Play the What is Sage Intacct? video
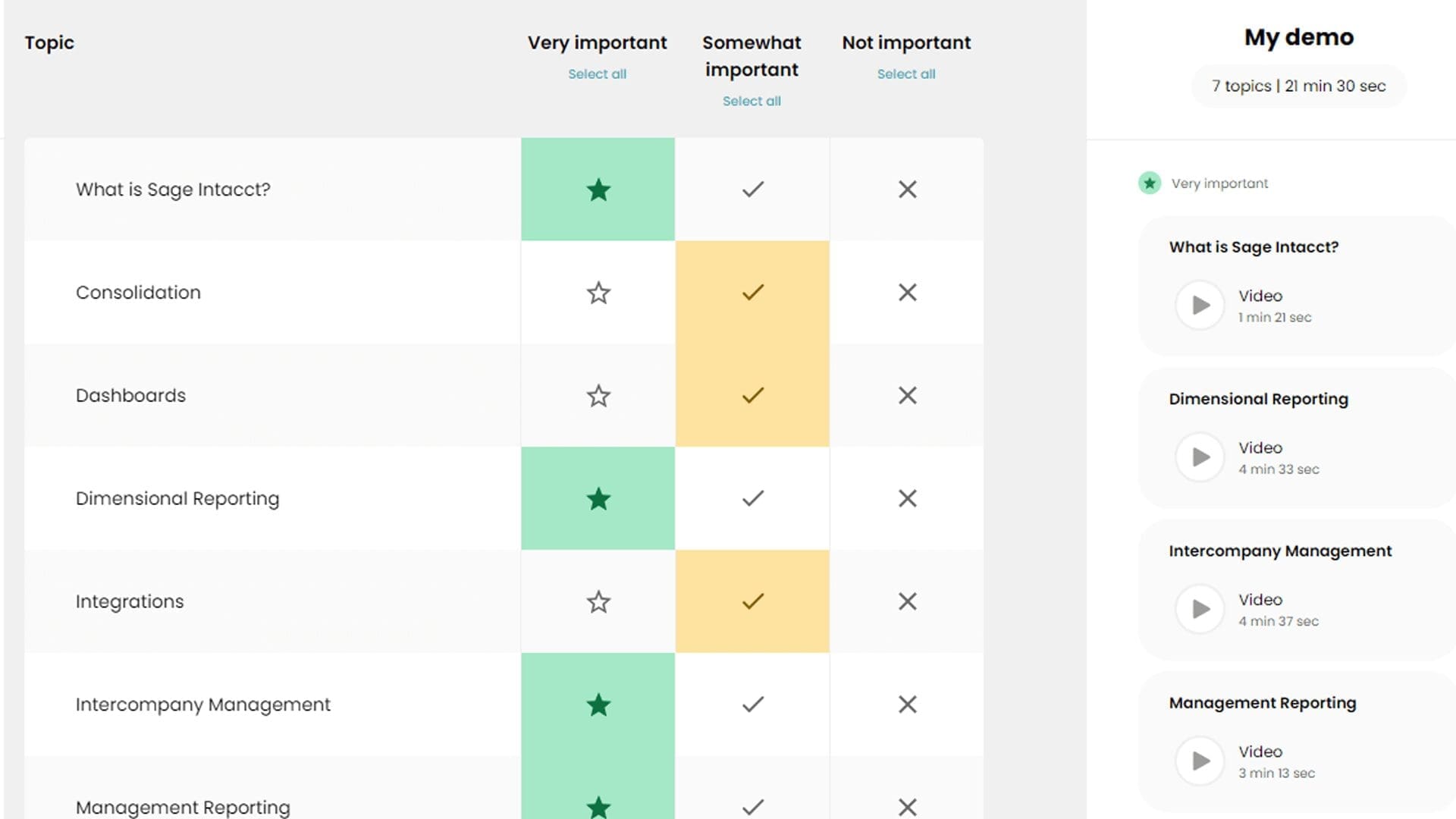 click(x=1200, y=305)
